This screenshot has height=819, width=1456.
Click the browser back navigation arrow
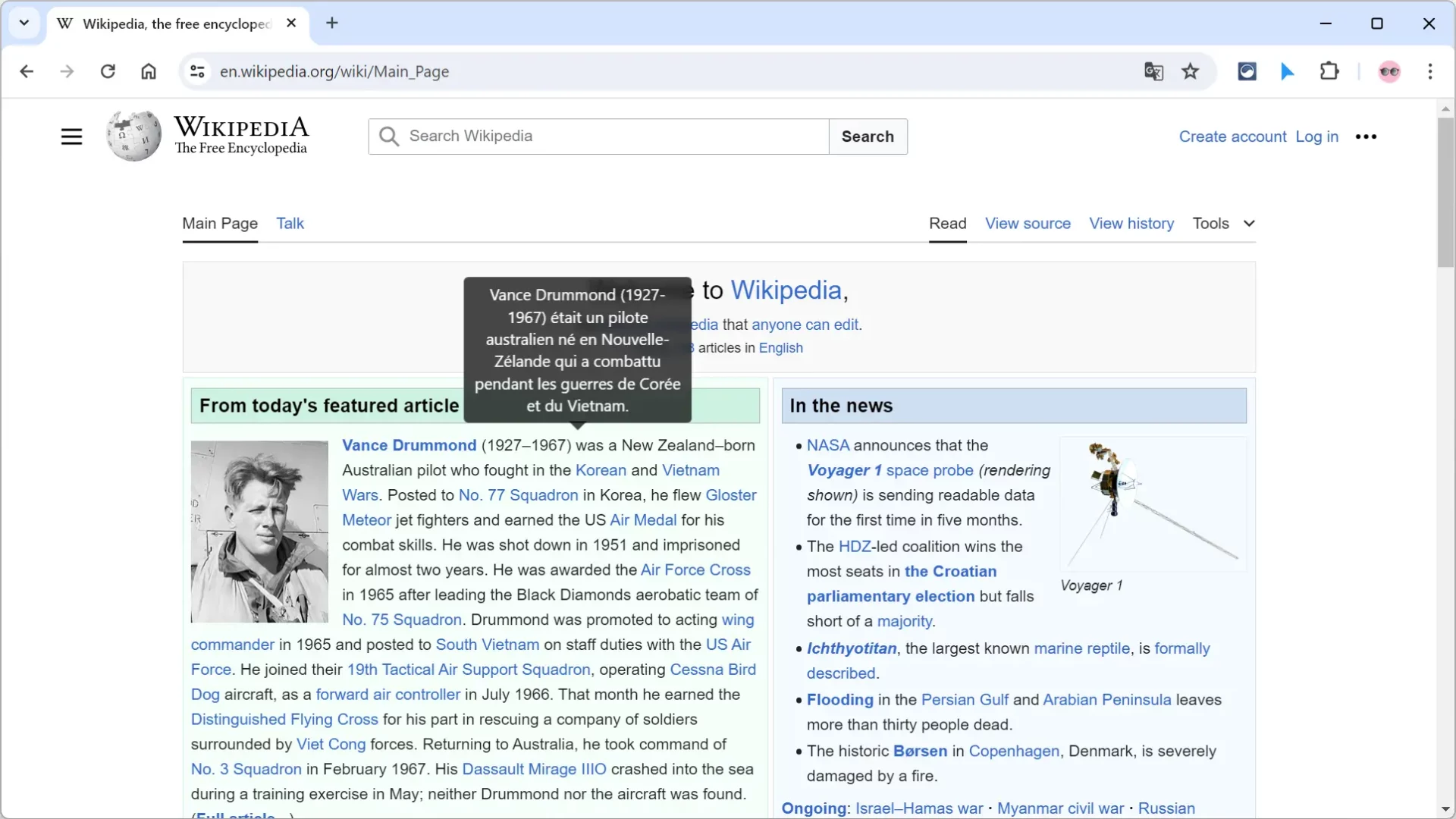(x=27, y=71)
